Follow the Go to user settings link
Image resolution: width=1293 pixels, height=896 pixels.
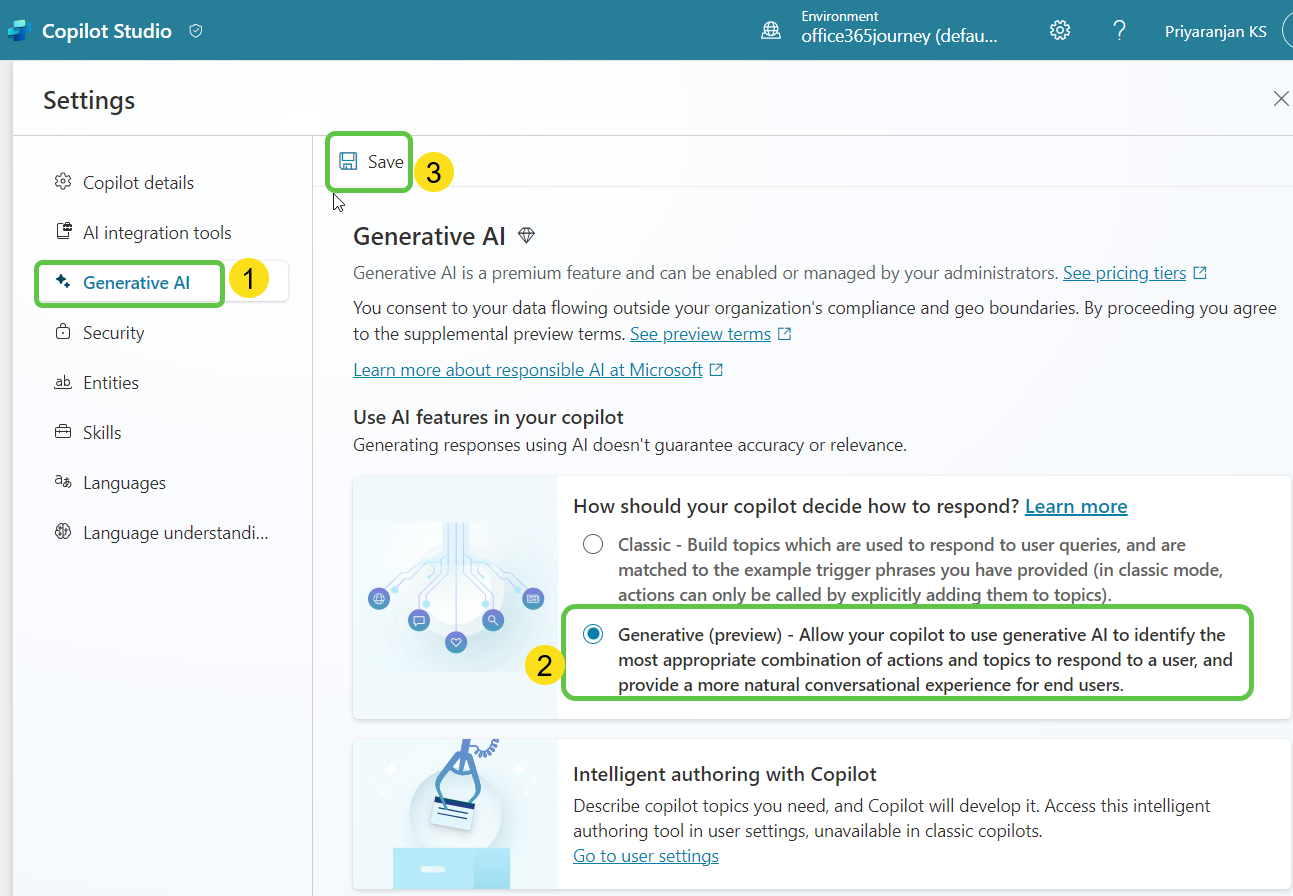pyautogui.click(x=645, y=856)
